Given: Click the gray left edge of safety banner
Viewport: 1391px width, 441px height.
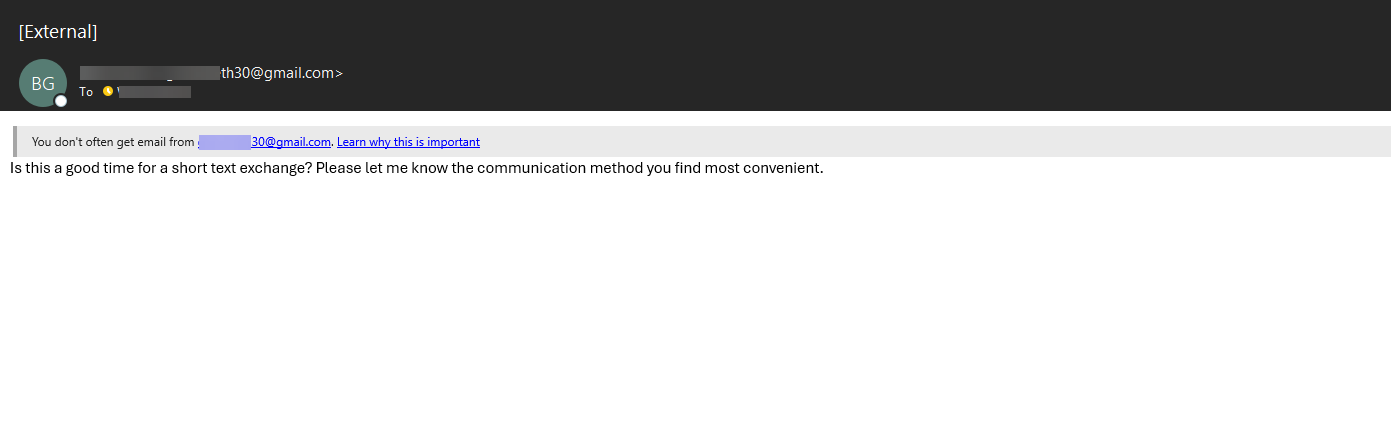Looking at the screenshot, I should [x=14, y=142].
